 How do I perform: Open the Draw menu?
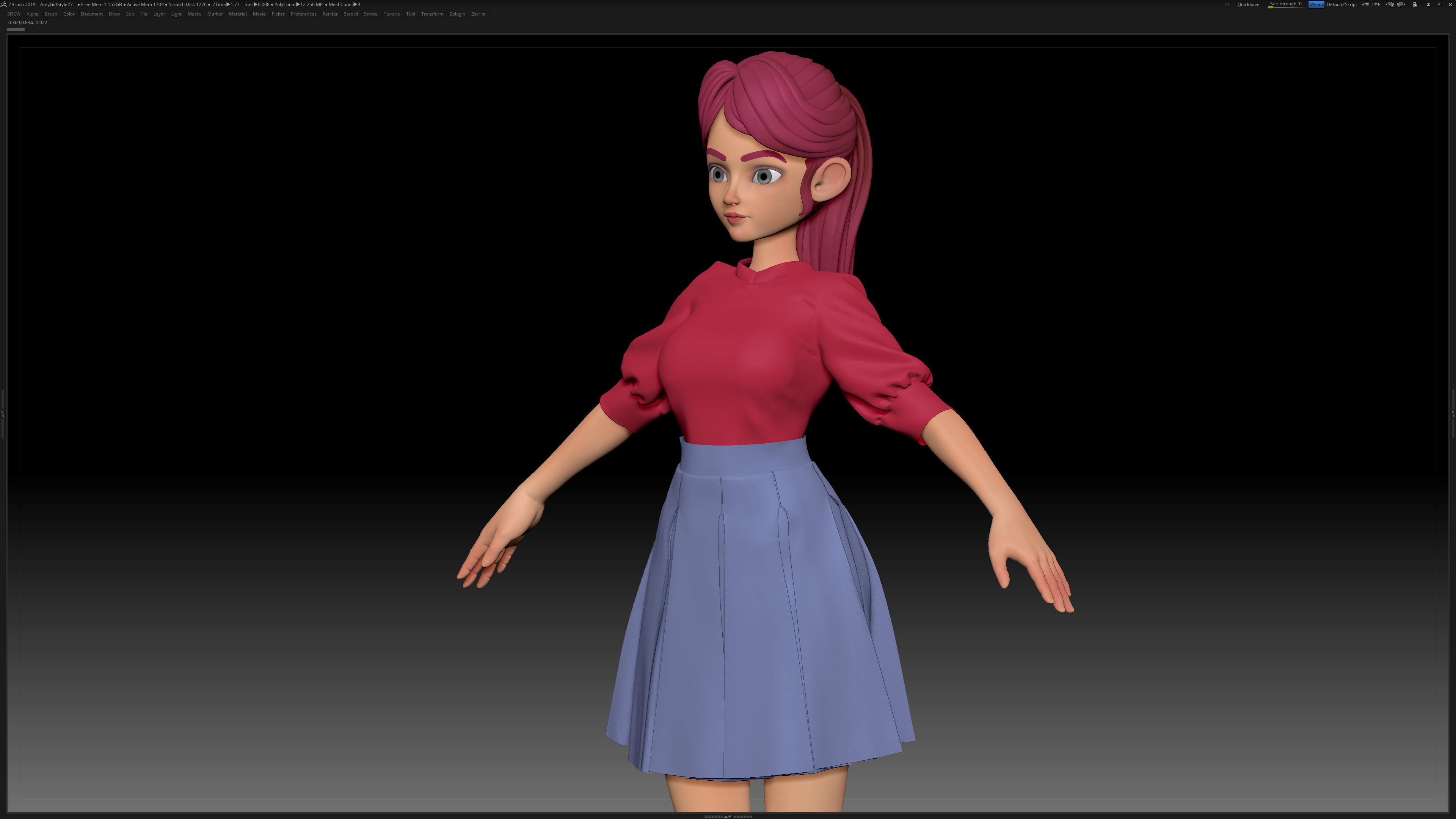pyautogui.click(x=114, y=14)
